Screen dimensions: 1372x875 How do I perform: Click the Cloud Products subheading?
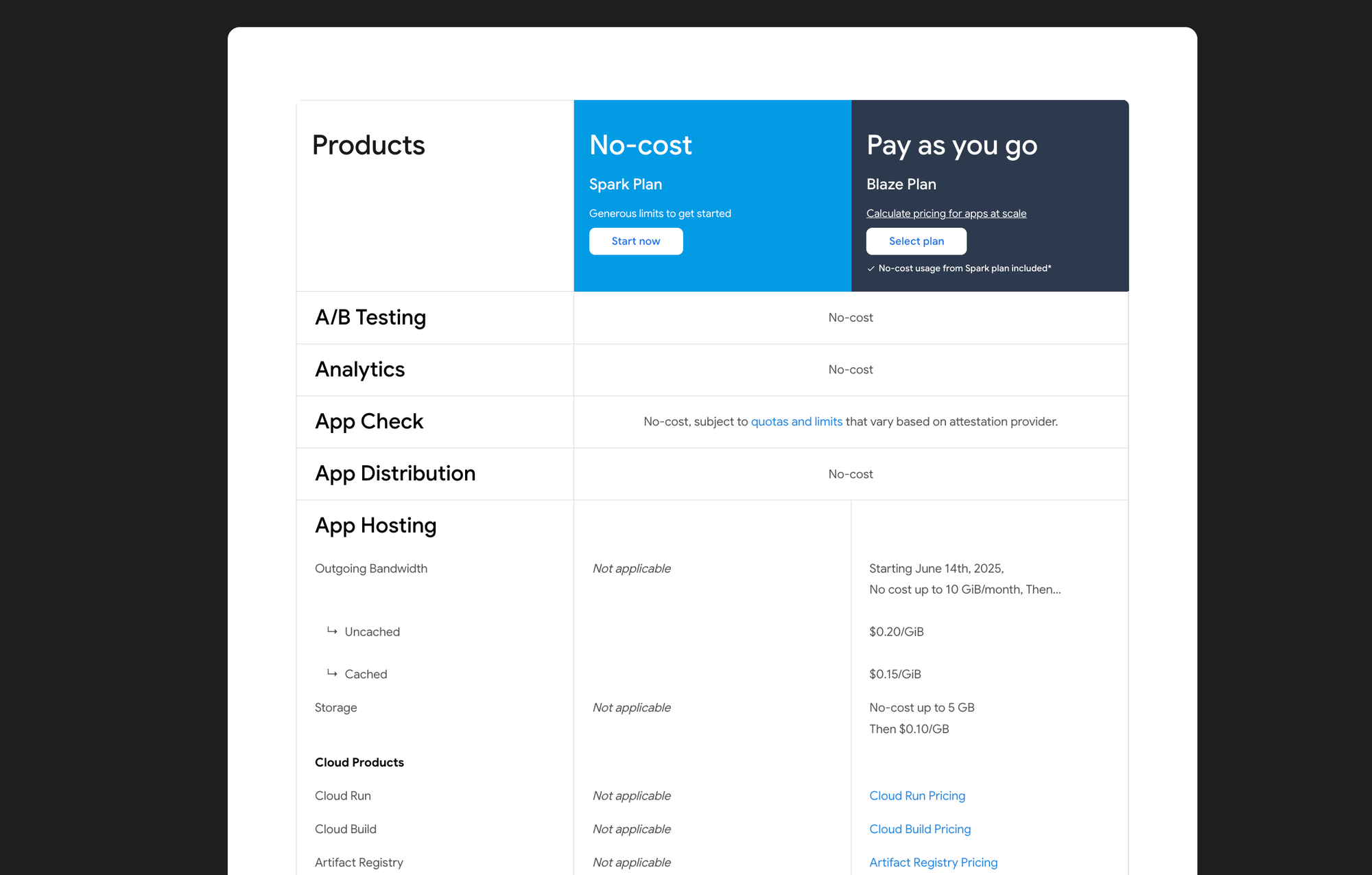coord(359,762)
